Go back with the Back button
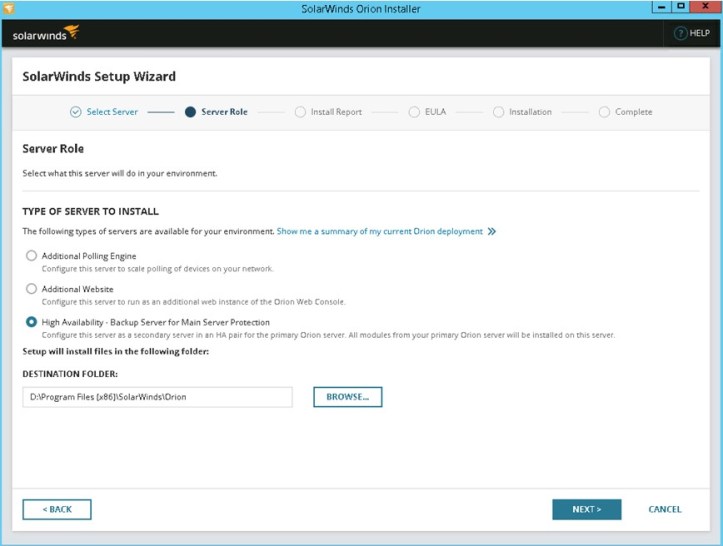The height and width of the screenshot is (546, 723). (x=57, y=509)
